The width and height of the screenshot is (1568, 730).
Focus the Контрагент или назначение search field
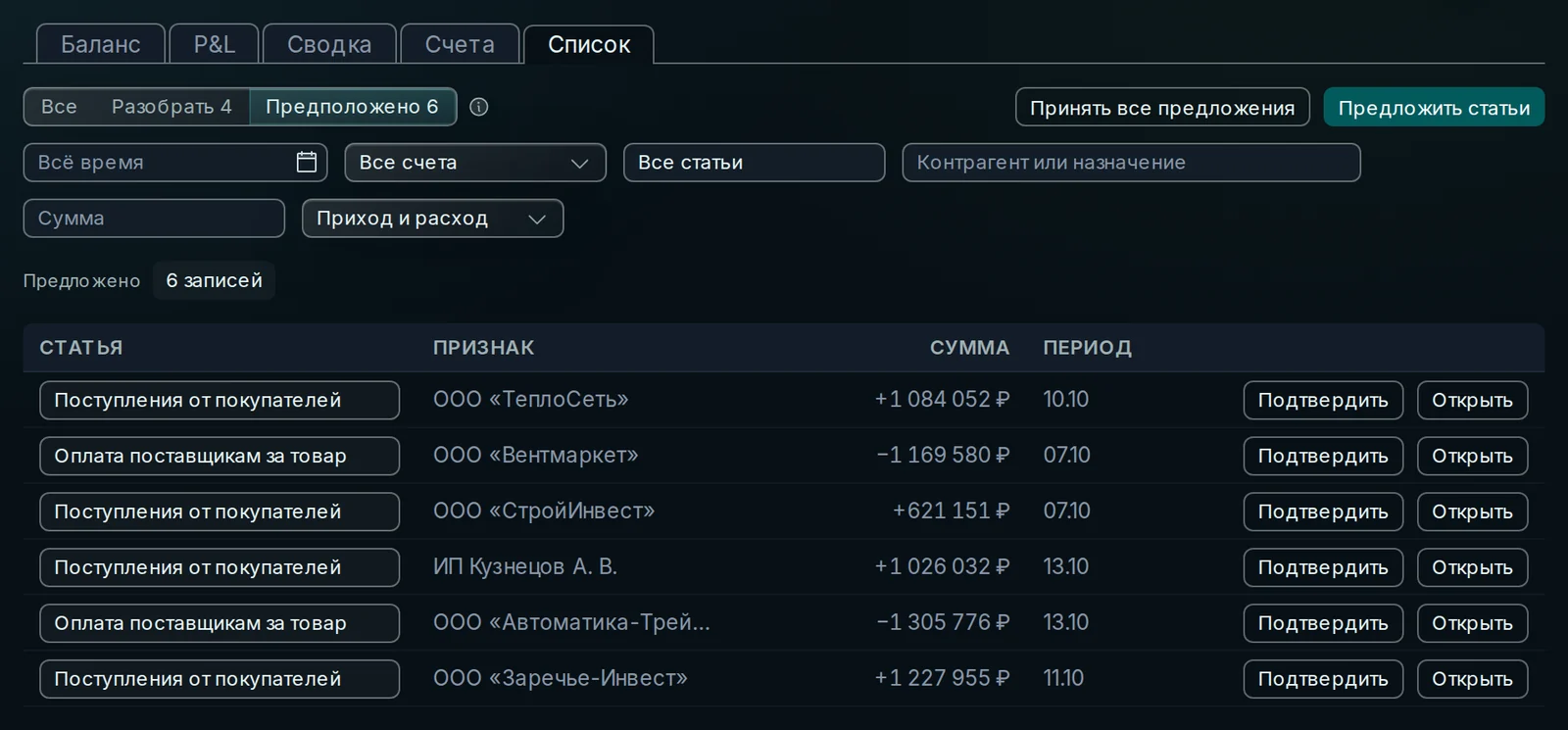tap(1131, 163)
